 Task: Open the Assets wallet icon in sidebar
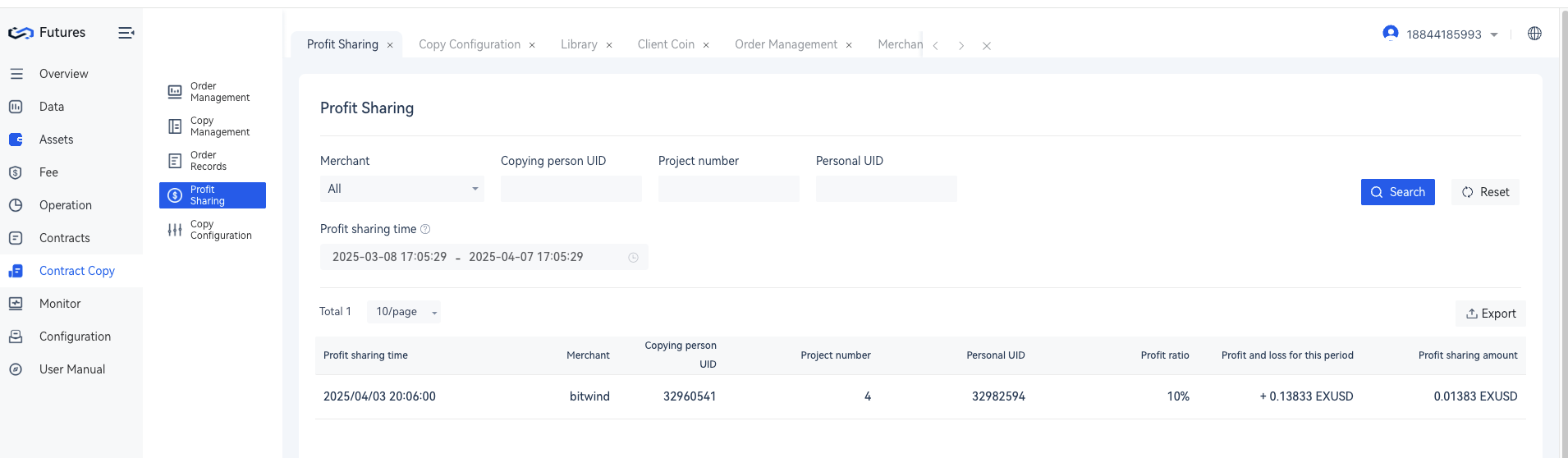16,140
